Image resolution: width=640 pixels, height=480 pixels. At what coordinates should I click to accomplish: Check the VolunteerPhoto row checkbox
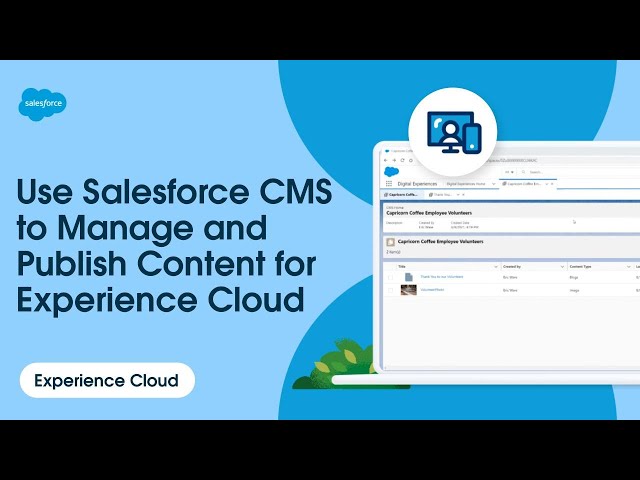[391, 290]
